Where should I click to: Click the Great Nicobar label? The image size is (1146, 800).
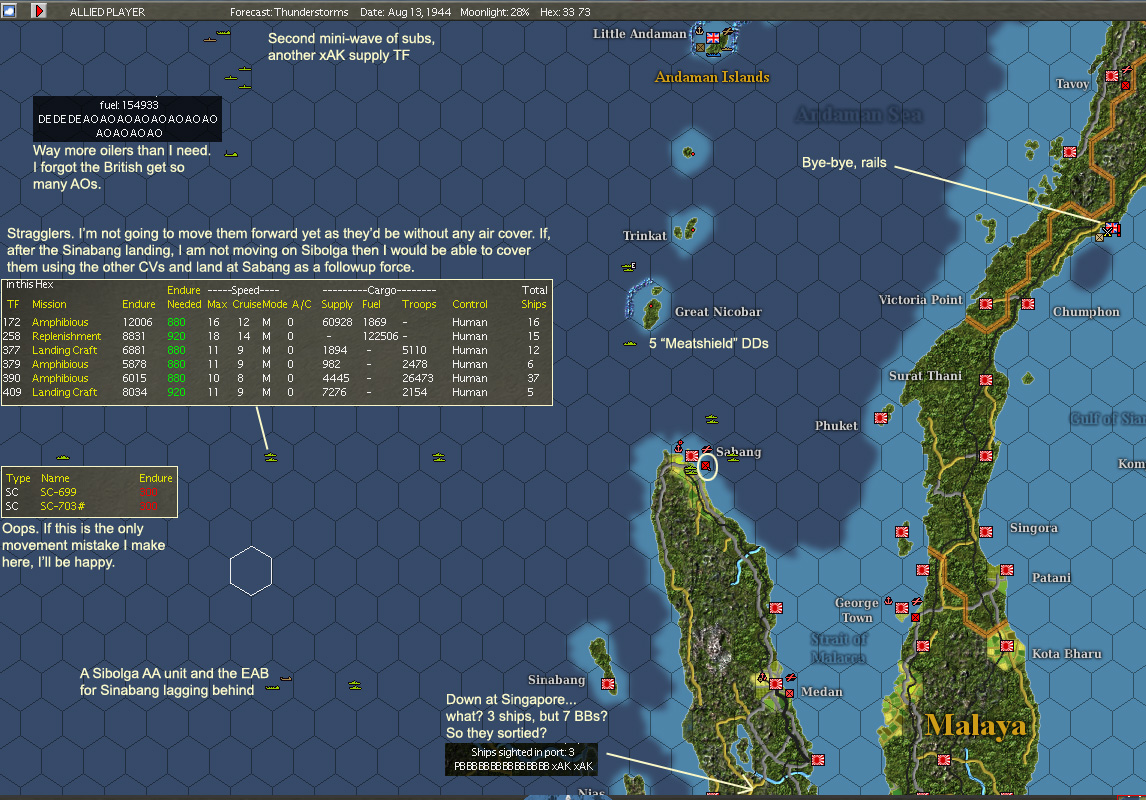(718, 311)
